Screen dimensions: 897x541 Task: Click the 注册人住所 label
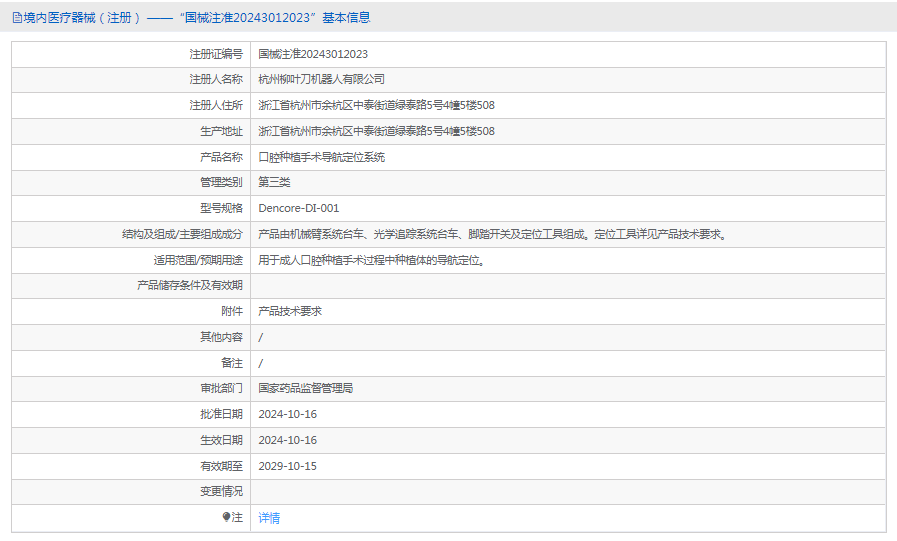(216, 105)
